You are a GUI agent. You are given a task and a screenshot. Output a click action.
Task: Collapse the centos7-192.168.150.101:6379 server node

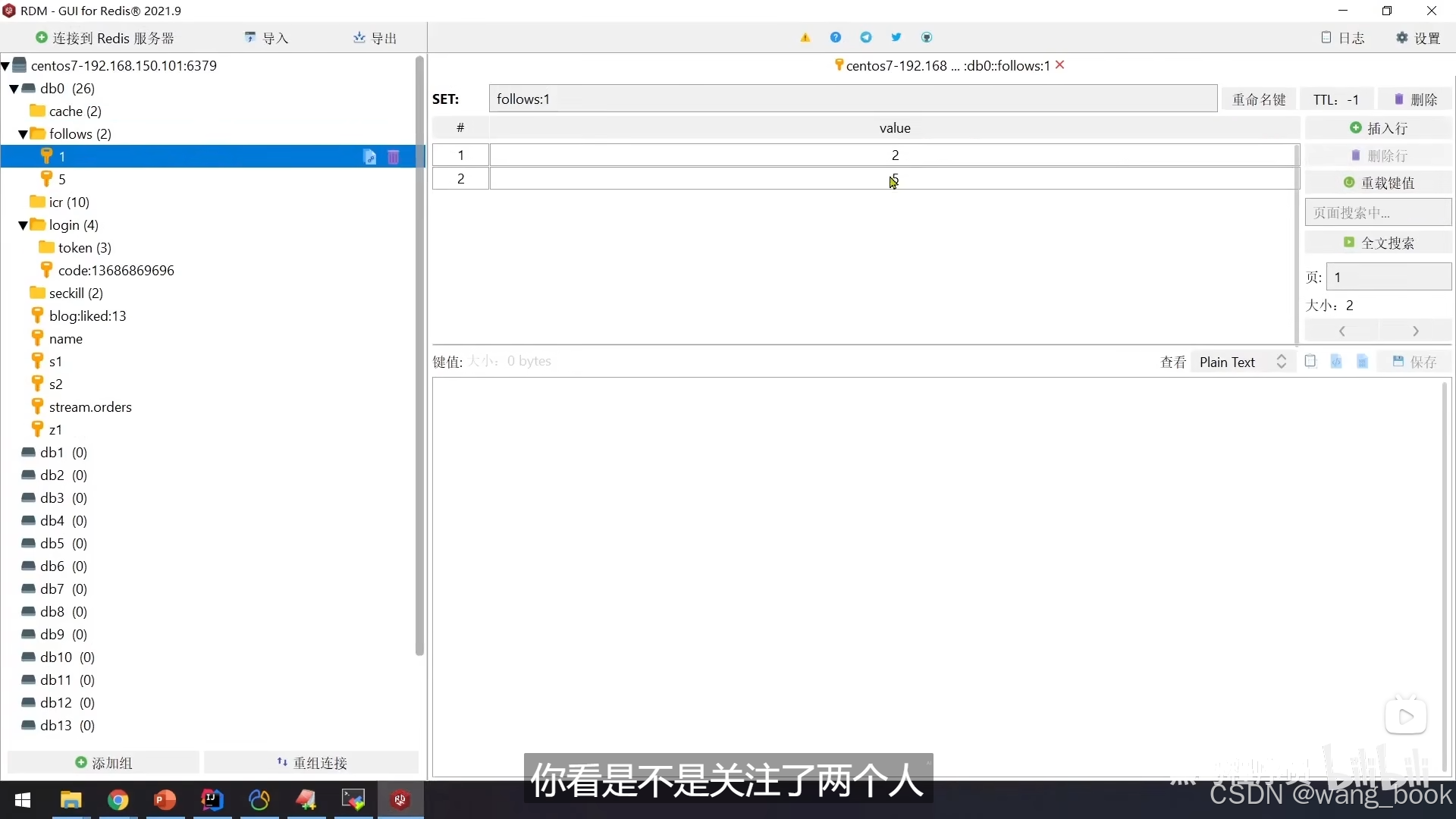5,66
